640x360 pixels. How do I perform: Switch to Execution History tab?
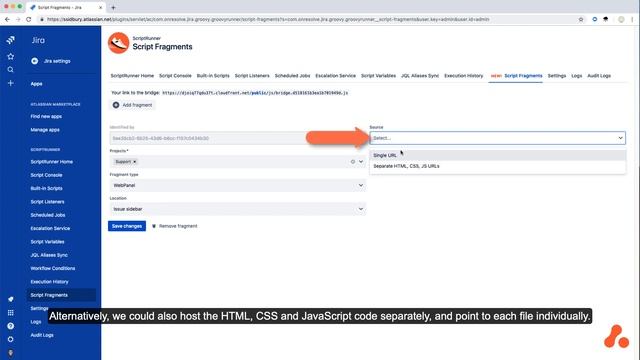[464, 76]
